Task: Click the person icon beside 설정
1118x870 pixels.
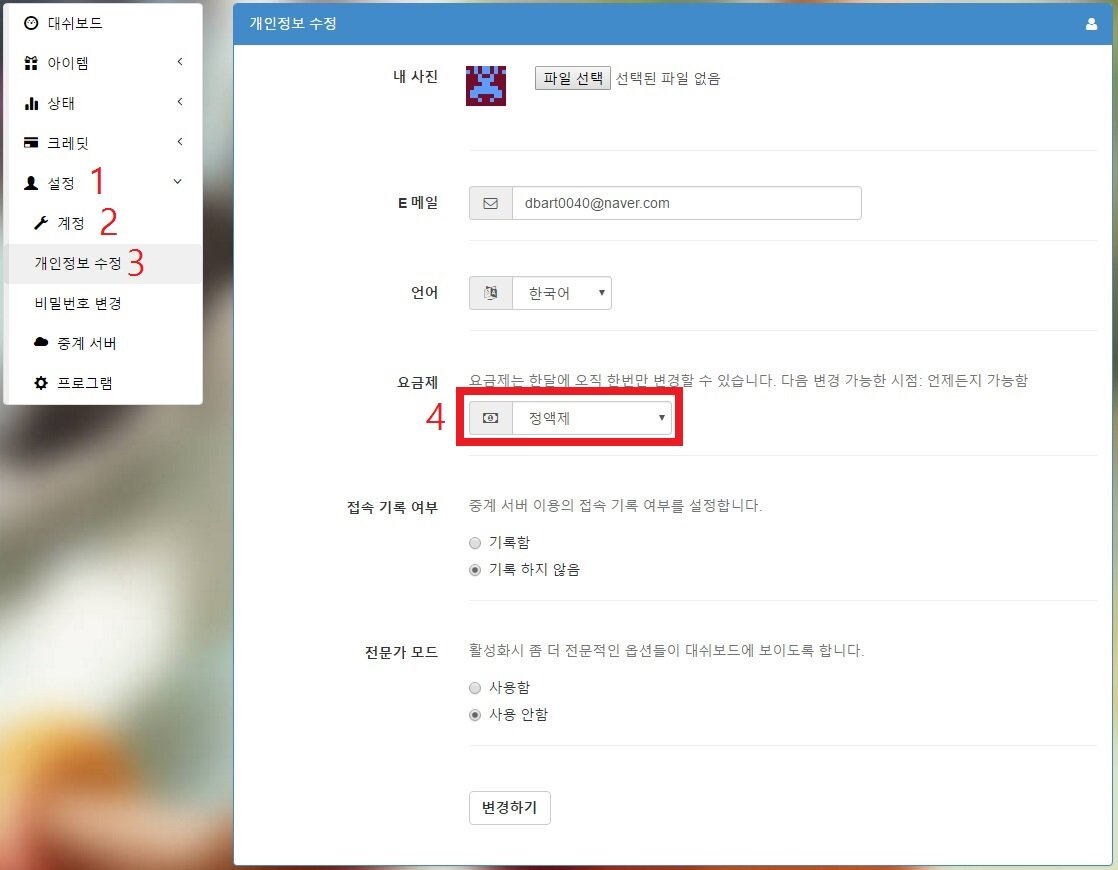Action: point(31,183)
